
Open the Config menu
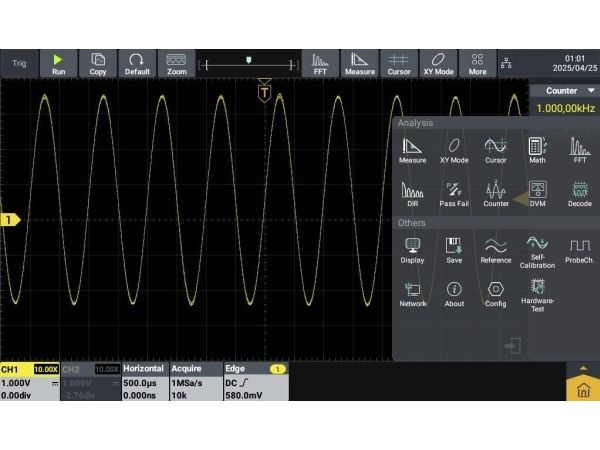pyautogui.click(x=496, y=294)
